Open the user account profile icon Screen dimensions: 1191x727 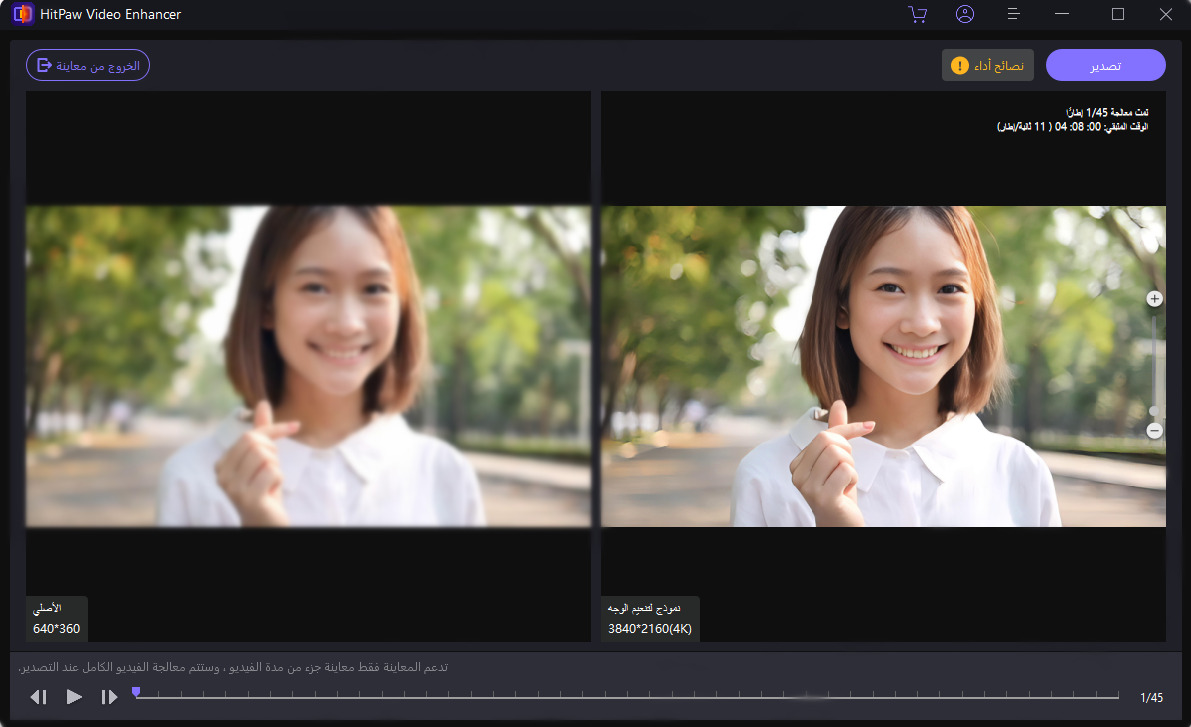coord(965,14)
